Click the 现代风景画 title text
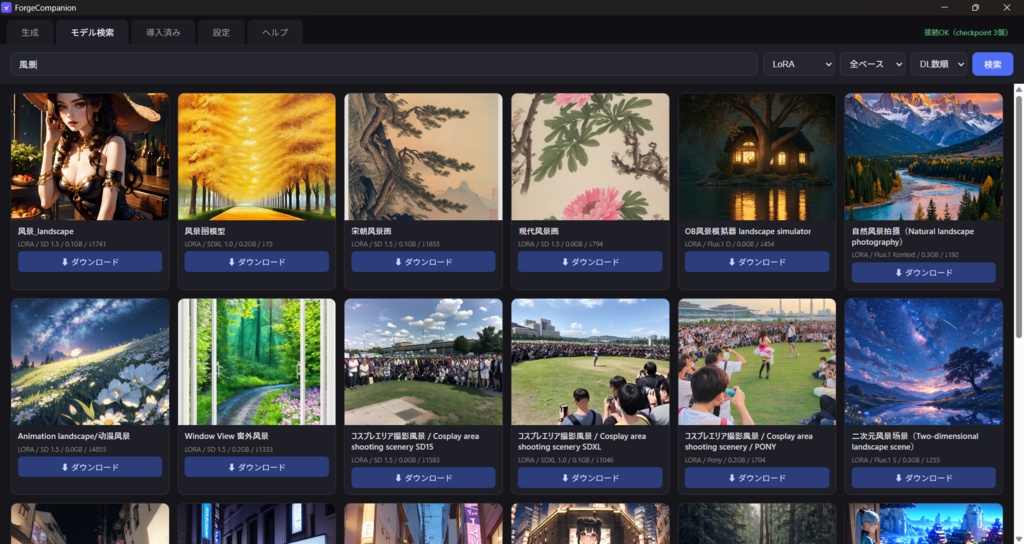This screenshot has width=1024, height=544. (539, 231)
